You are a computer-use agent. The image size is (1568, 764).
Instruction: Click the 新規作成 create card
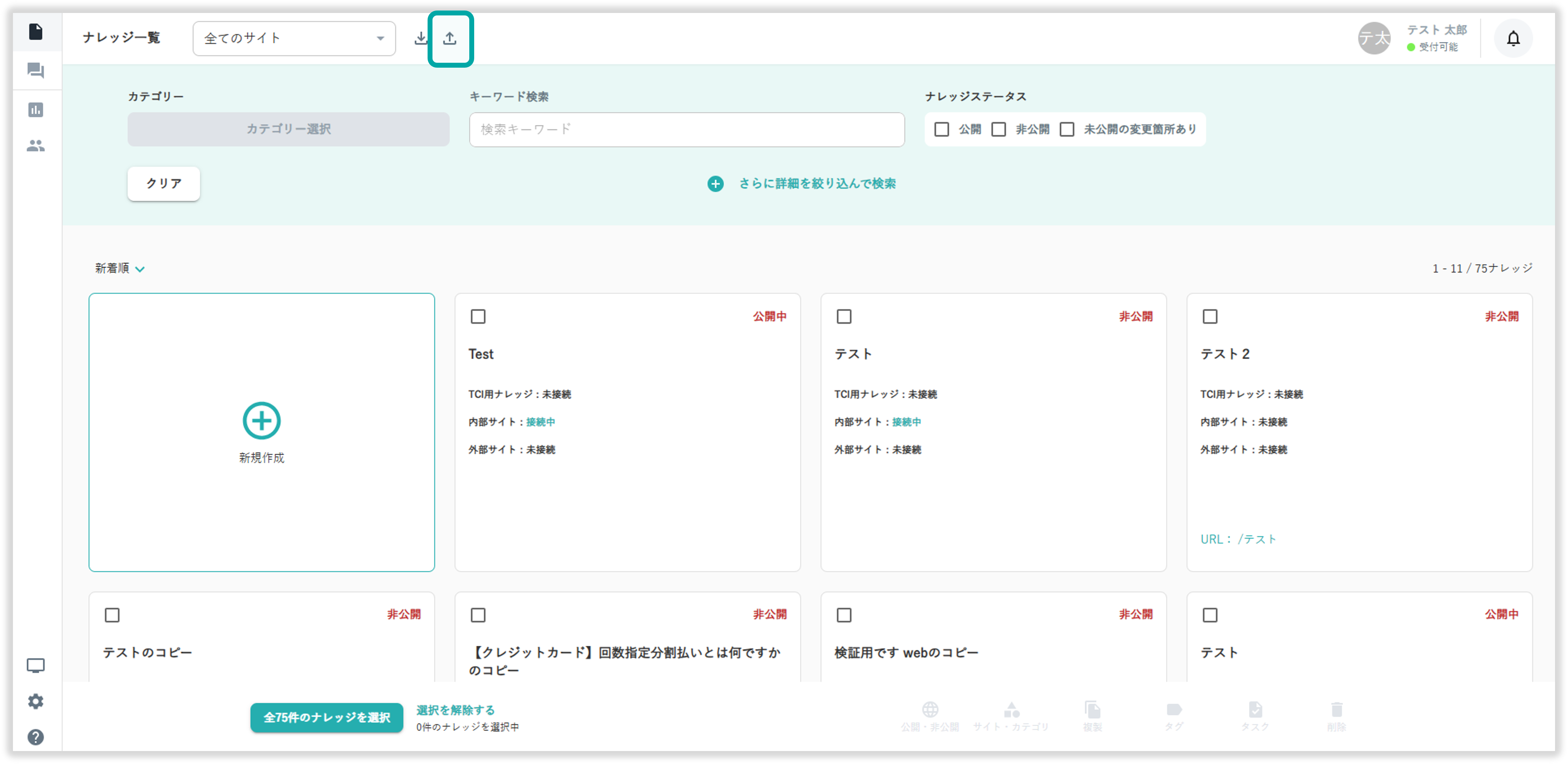pyautogui.click(x=262, y=432)
